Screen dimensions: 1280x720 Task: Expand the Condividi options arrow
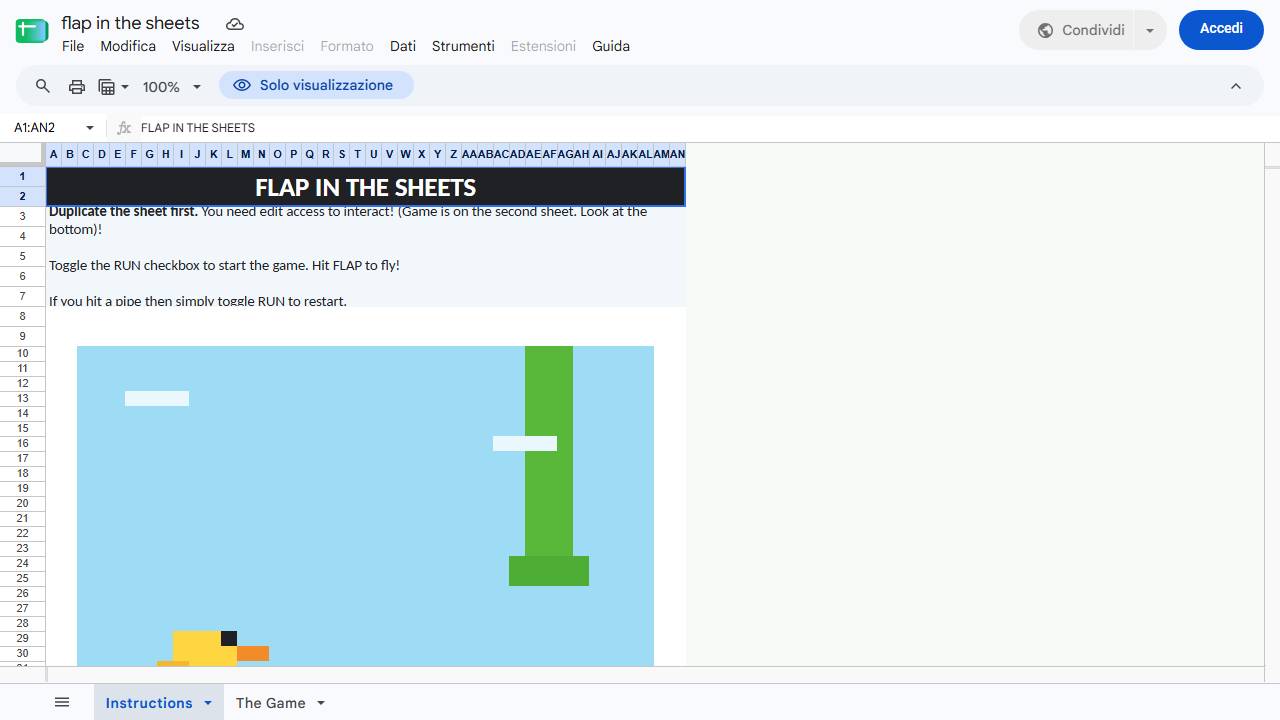click(x=1150, y=30)
